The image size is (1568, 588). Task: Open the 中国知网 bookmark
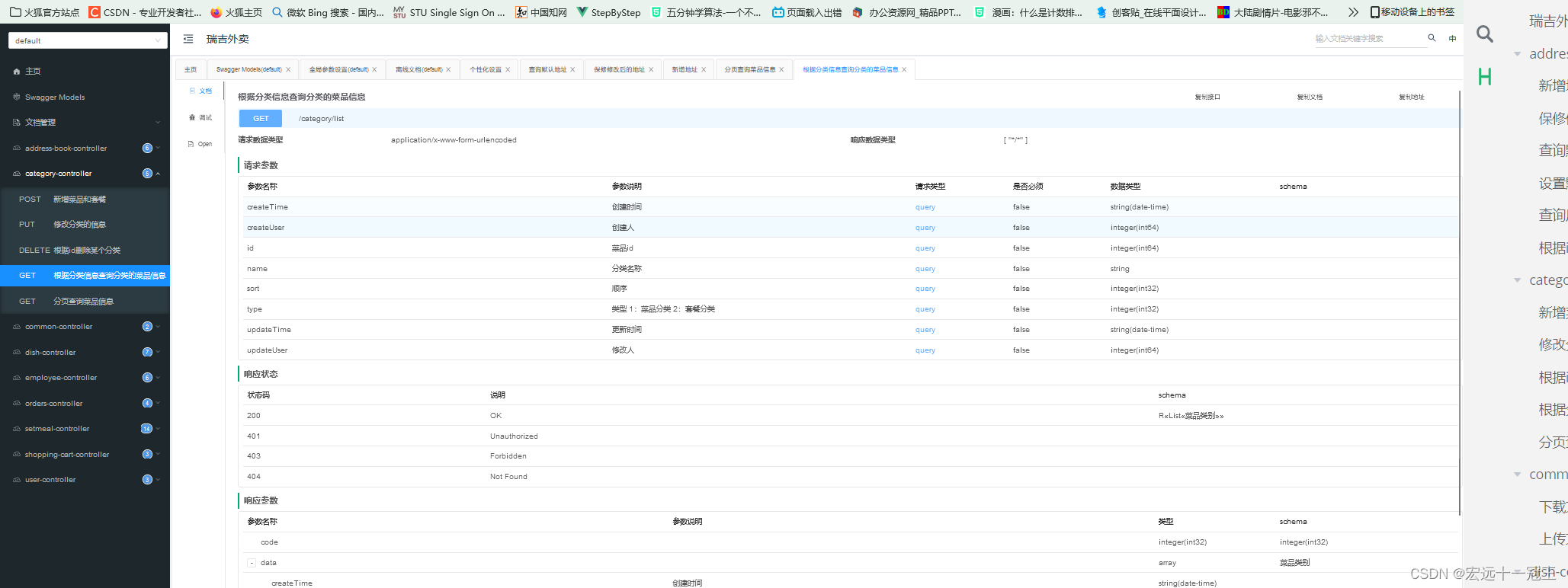click(x=541, y=12)
